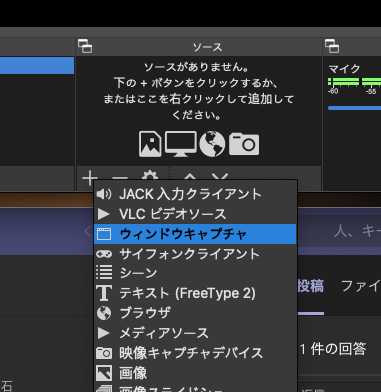Image resolution: width=381 pixels, height=392 pixels.
Task: Add テキスト (FreeType 2) source
Action: (195, 293)
